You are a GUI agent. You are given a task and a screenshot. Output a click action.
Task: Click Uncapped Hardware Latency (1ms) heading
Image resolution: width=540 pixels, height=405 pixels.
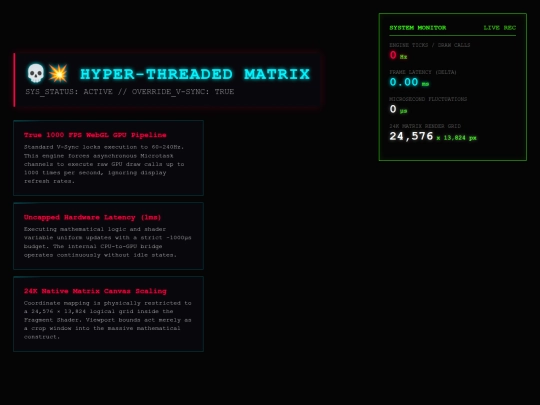point(92,217)
